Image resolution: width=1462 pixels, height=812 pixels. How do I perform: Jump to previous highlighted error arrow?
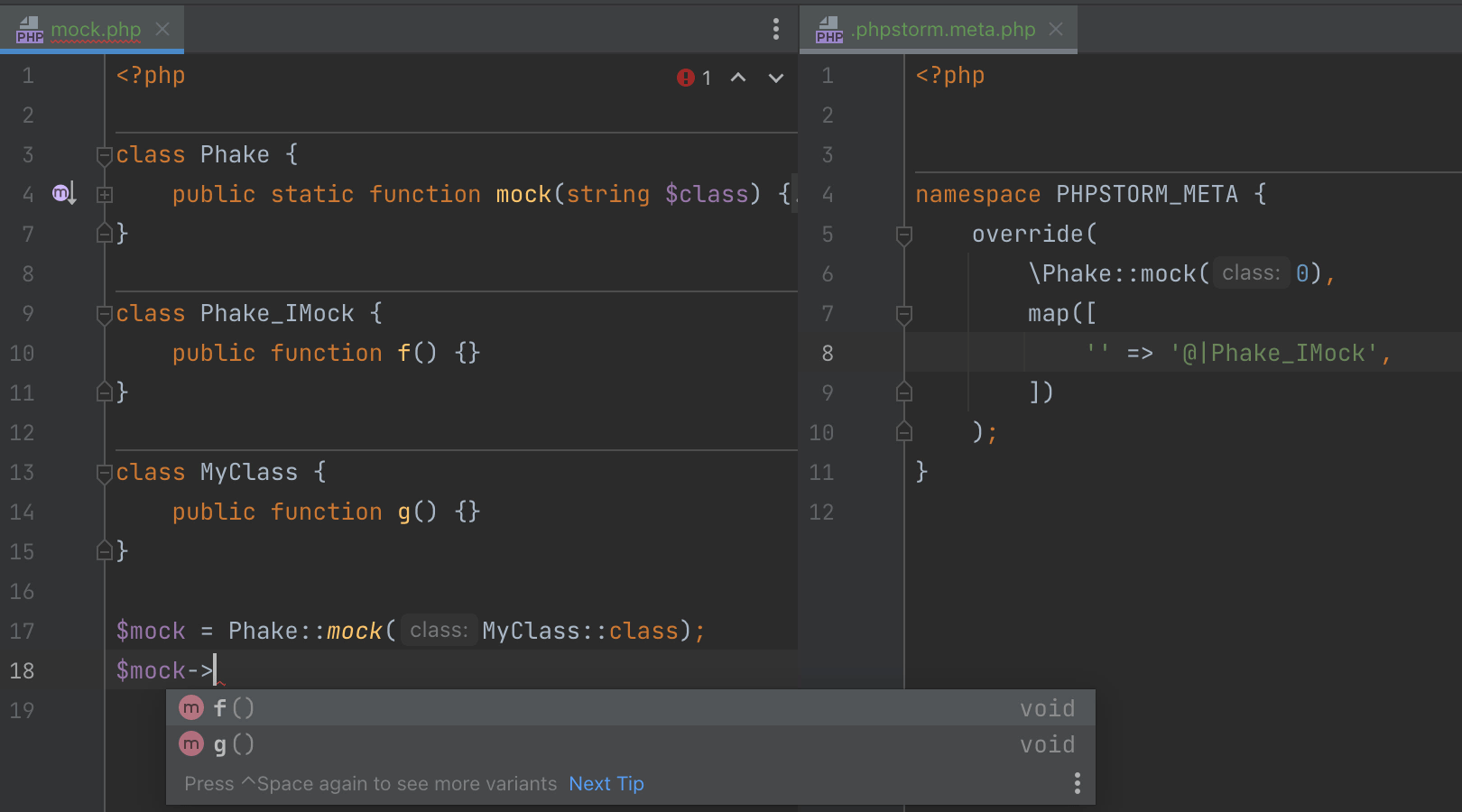(738, 78)
